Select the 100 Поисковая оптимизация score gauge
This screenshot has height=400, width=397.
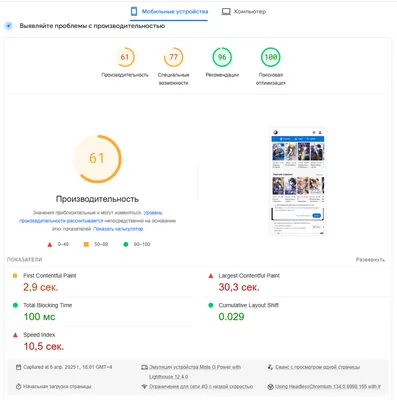[x=271, y=57]
